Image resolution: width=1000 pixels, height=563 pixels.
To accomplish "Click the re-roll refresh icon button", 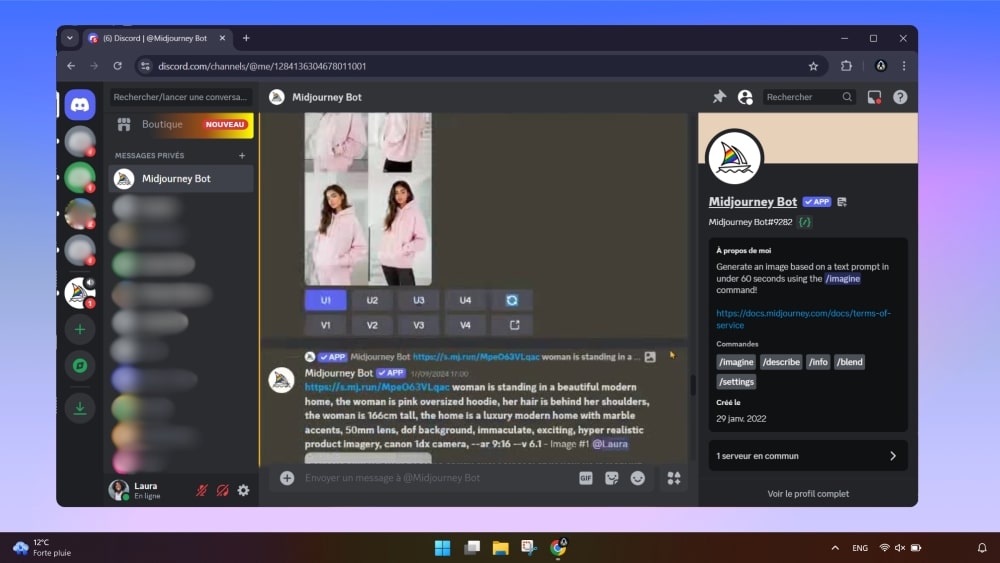I will point(512,300).
